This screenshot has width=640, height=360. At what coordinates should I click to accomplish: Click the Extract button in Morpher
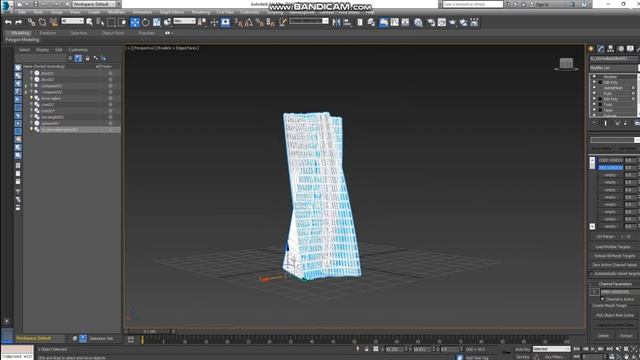626,336
